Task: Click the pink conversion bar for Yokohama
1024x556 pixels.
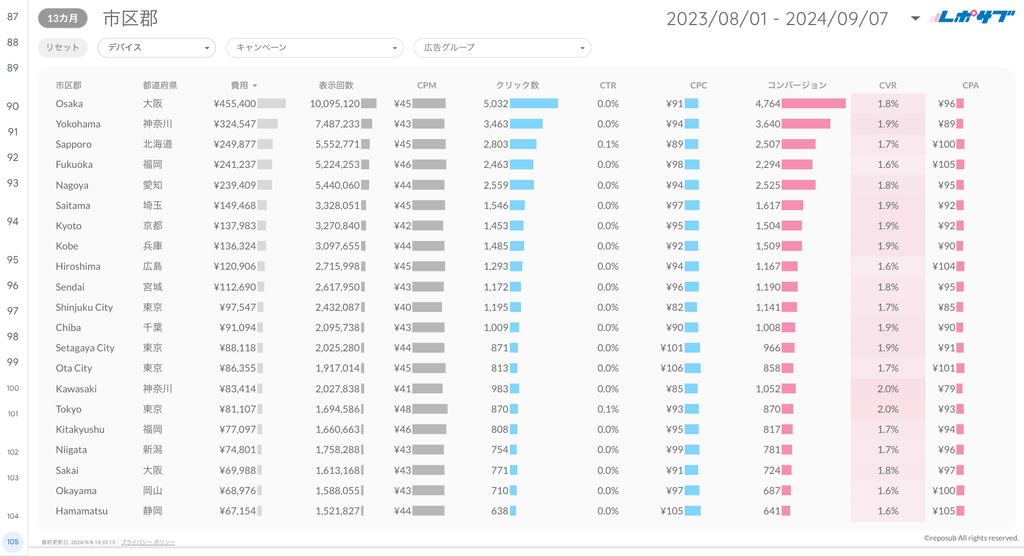Action: click(x=806, y=124)
